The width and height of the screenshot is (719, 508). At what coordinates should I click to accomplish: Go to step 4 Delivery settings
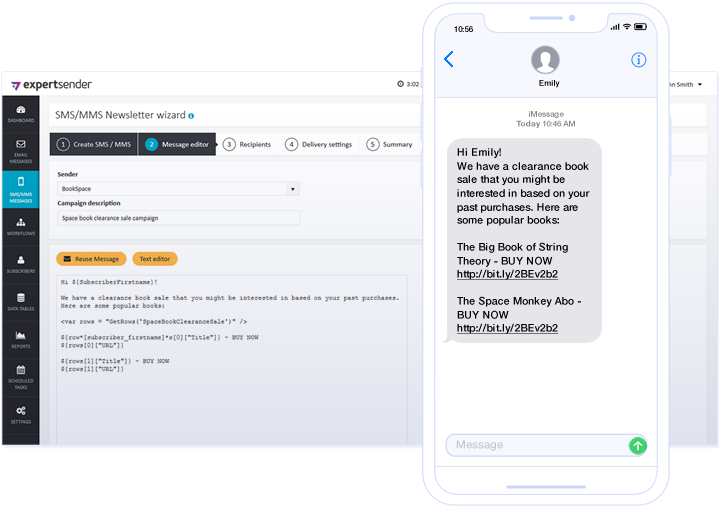[319, 144]
